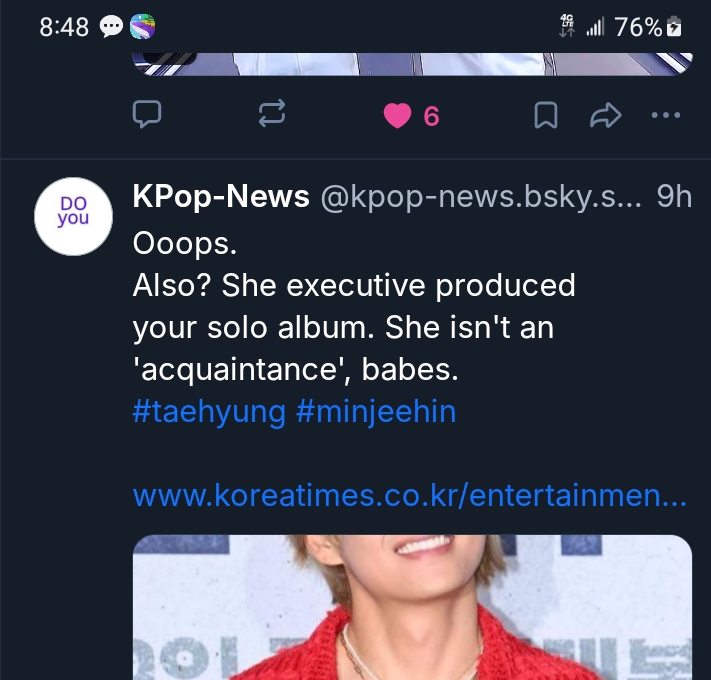
Task: Open the cropped image above the actions
Action: pos(412,63)
